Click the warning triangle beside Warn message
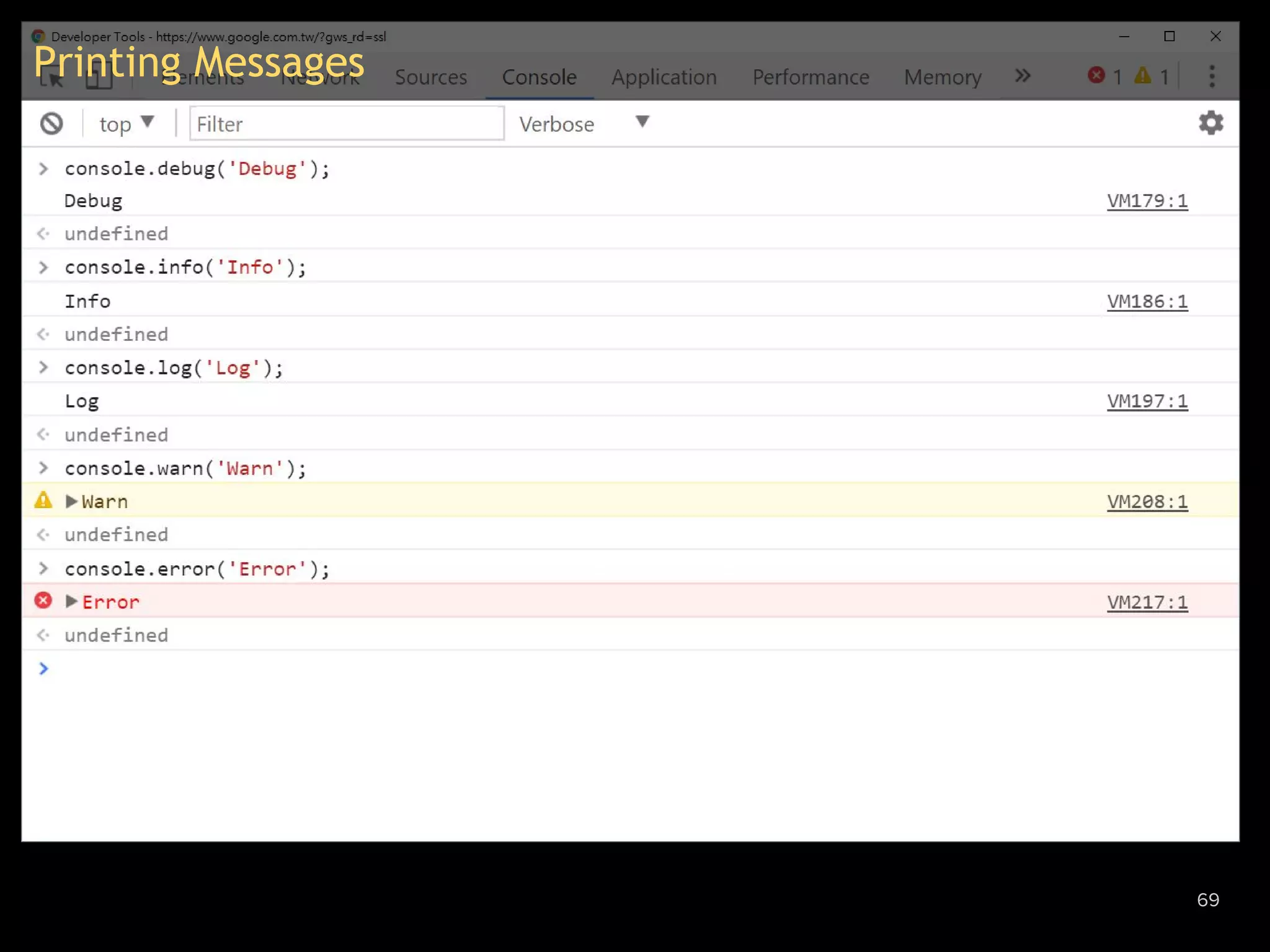 (x=43, y=500)
